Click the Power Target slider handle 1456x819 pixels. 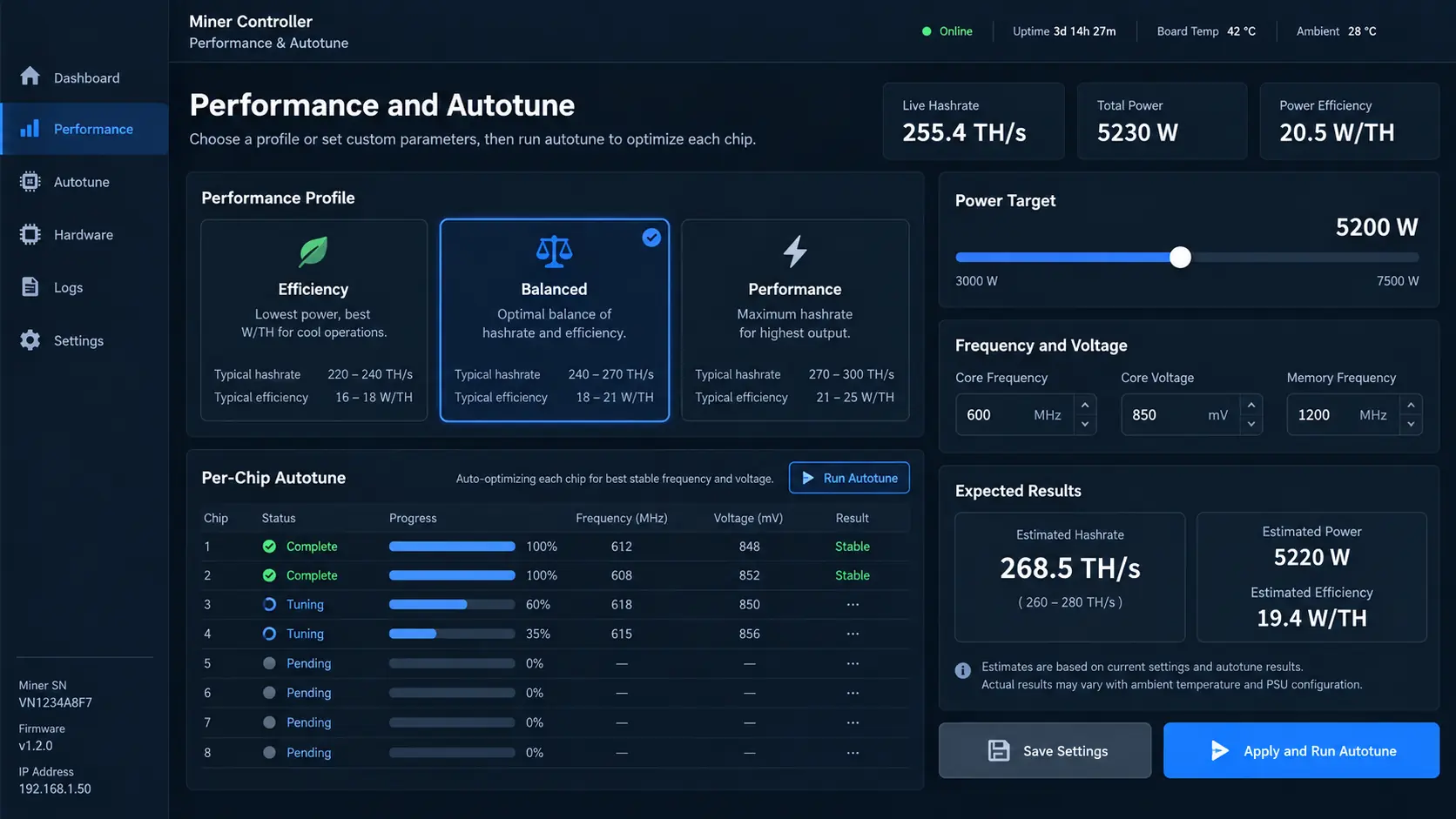pos(1180,257)
